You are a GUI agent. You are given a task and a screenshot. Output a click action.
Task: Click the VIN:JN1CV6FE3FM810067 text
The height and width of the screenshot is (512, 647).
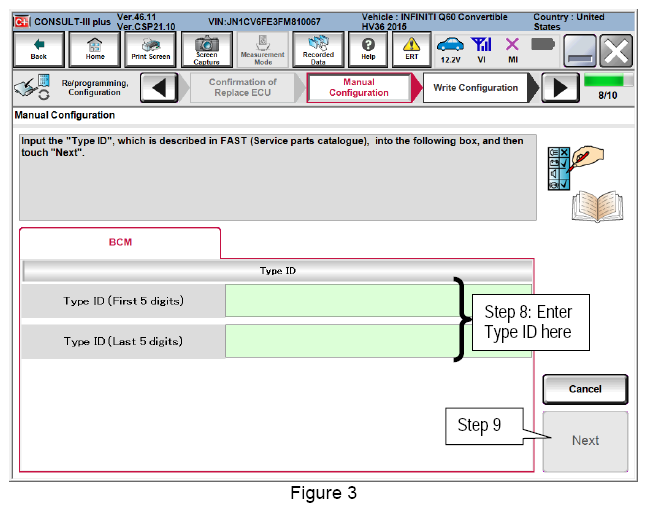coord(264,21)
